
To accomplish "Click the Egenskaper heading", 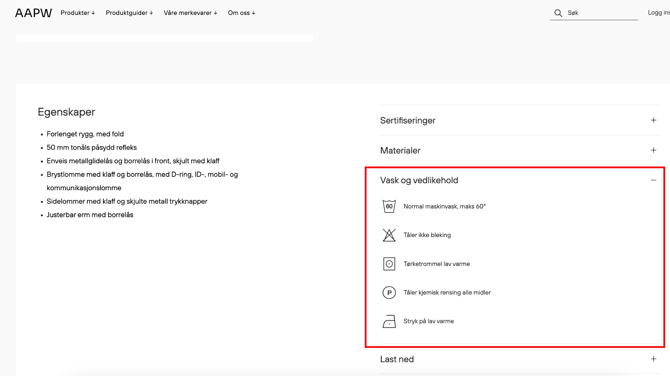I will 66,112.
